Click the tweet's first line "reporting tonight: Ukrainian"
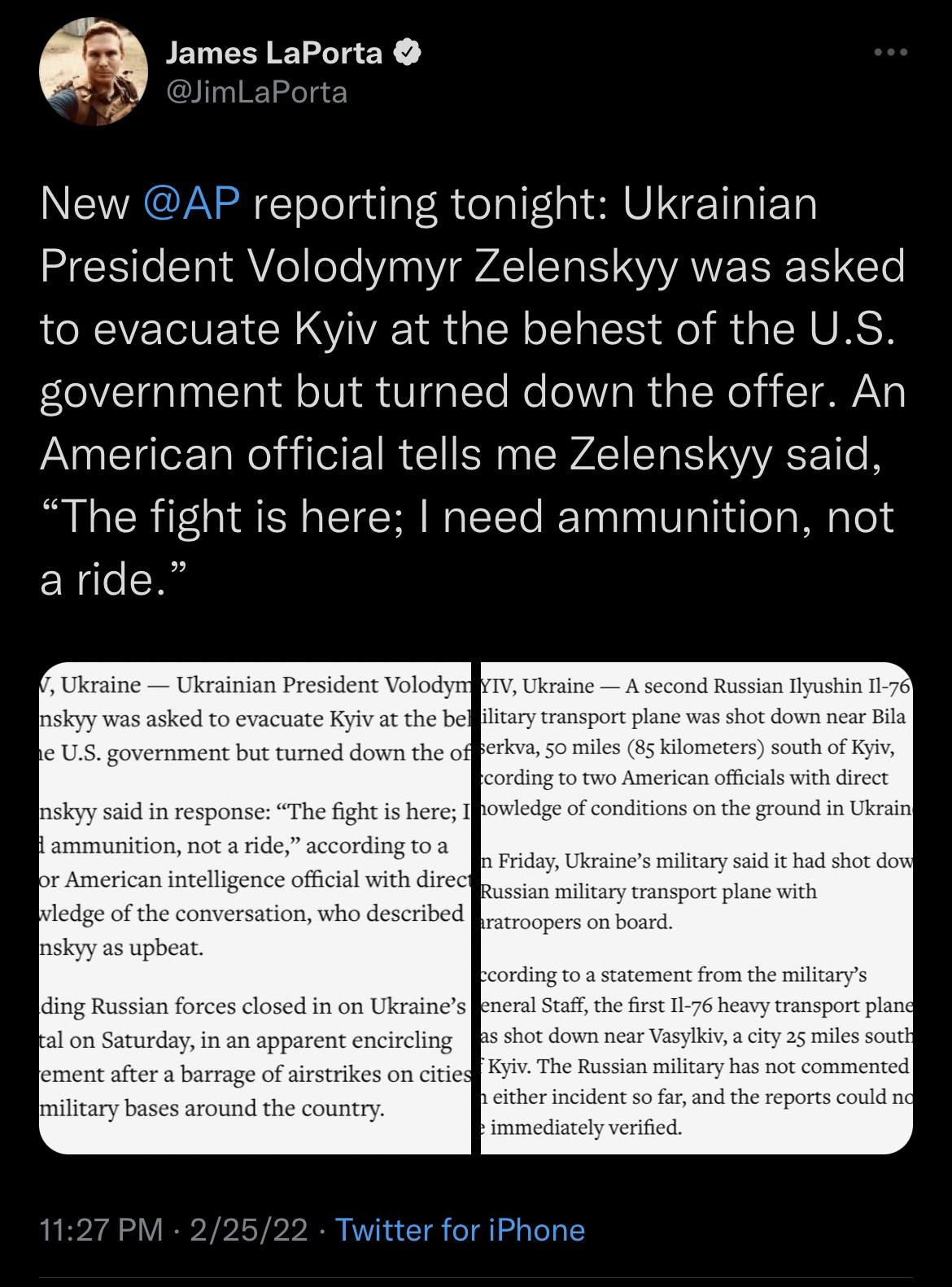The height and width of the screenshot is (1287, 952). tap(534, 203)
